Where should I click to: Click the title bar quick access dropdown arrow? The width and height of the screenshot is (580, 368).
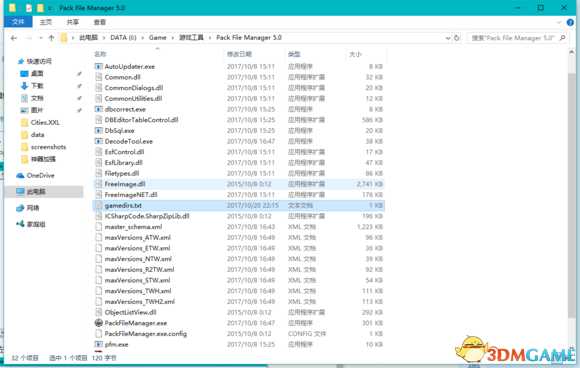49,8
